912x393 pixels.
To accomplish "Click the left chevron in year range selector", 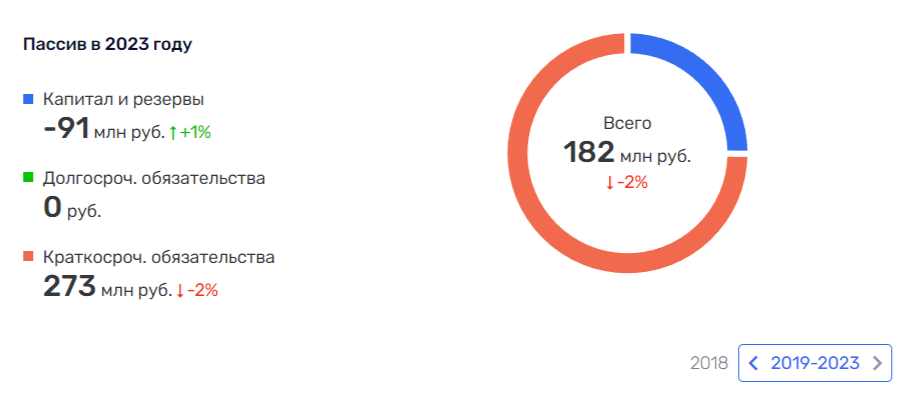I will pos(754,363).
